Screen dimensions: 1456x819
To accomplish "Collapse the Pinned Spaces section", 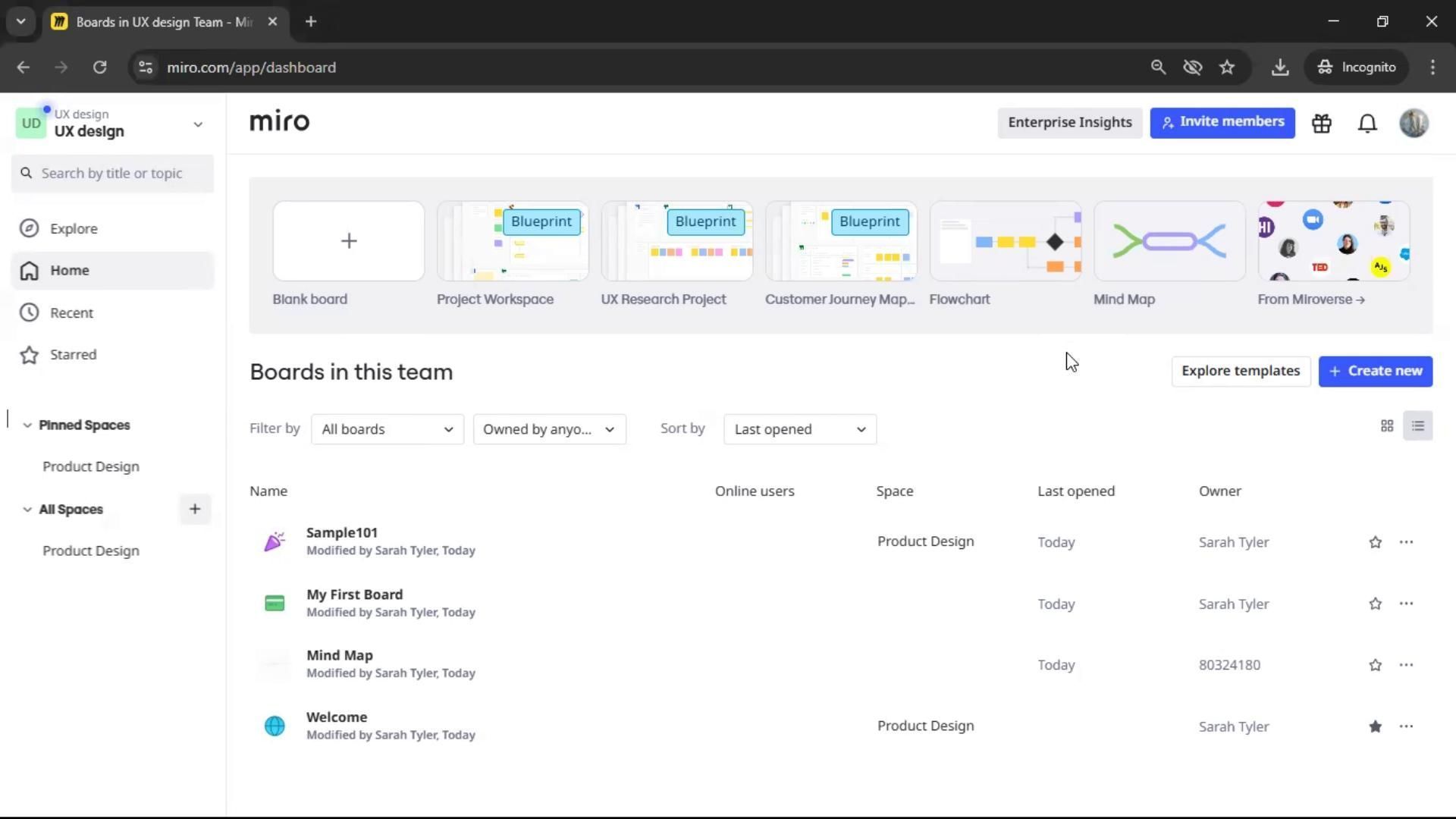I will tap(27, 425).
